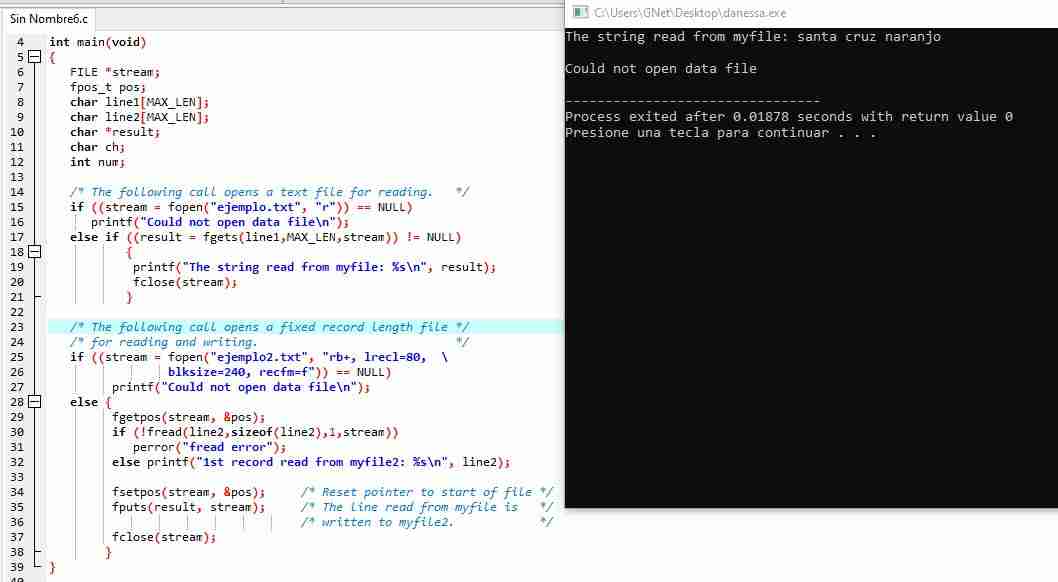Screen dimensions: 1058x582
Task: Click the 'fgetpos(stream, &pos);' line
Action: (188, 417)
